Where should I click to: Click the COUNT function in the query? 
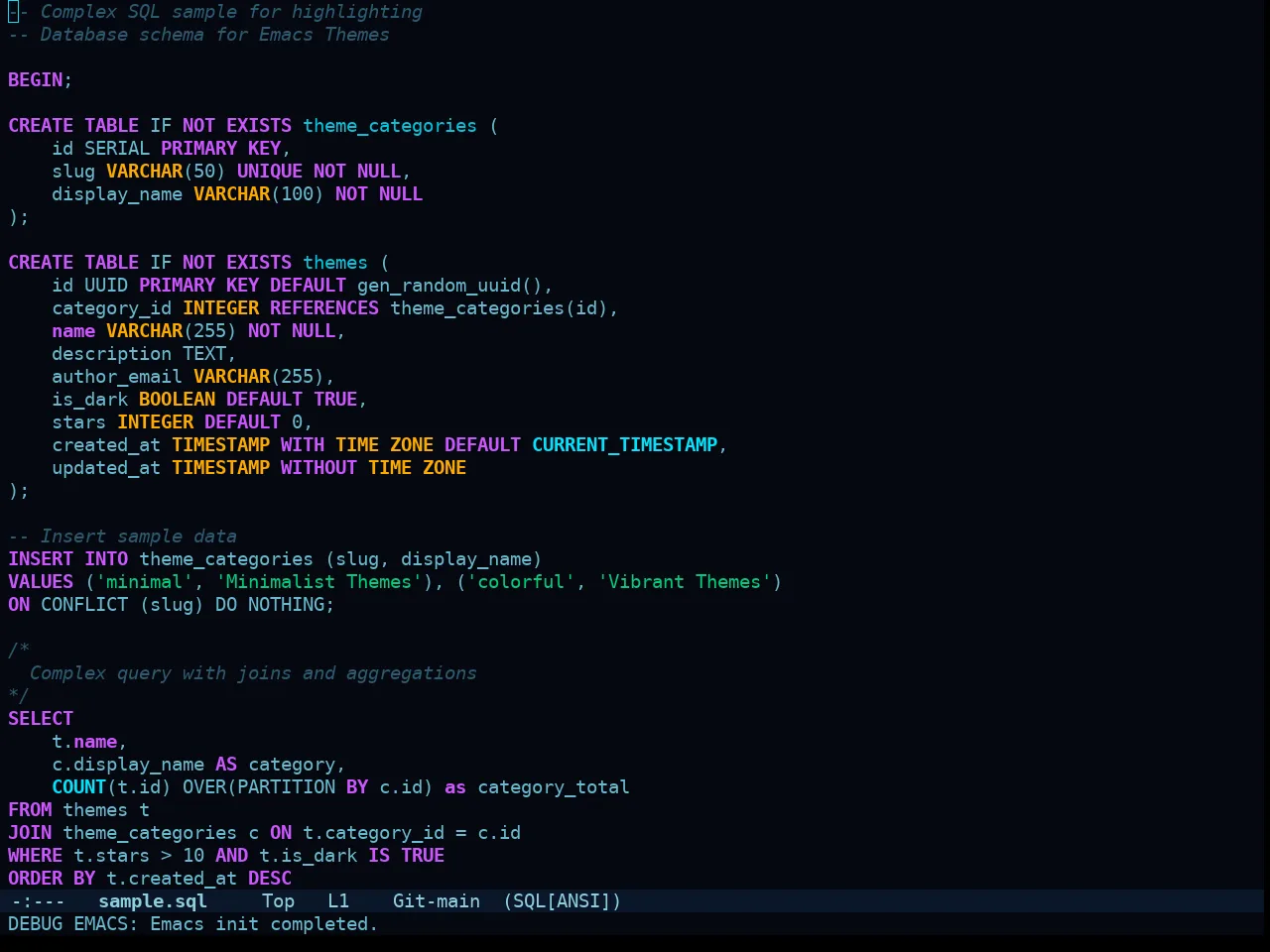[x=79, y=787]
